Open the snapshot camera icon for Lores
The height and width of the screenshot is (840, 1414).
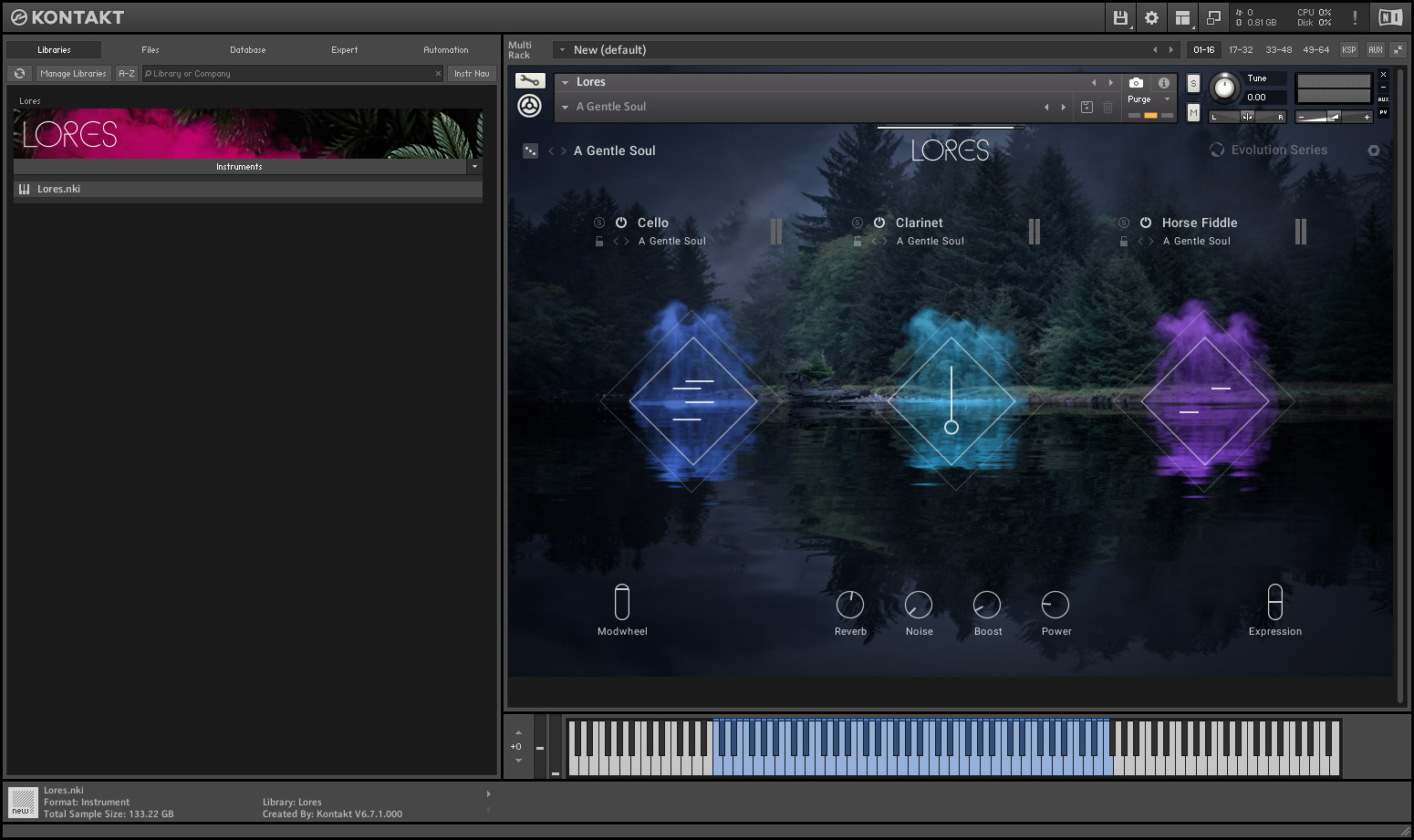pos(1134,83)
